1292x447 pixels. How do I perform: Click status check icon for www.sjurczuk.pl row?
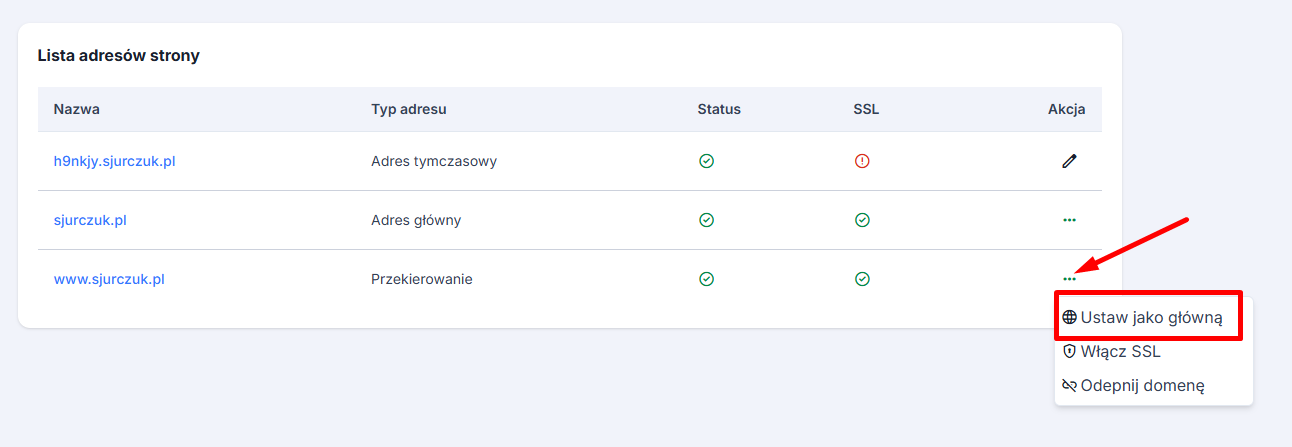click(x=706, y=279)
